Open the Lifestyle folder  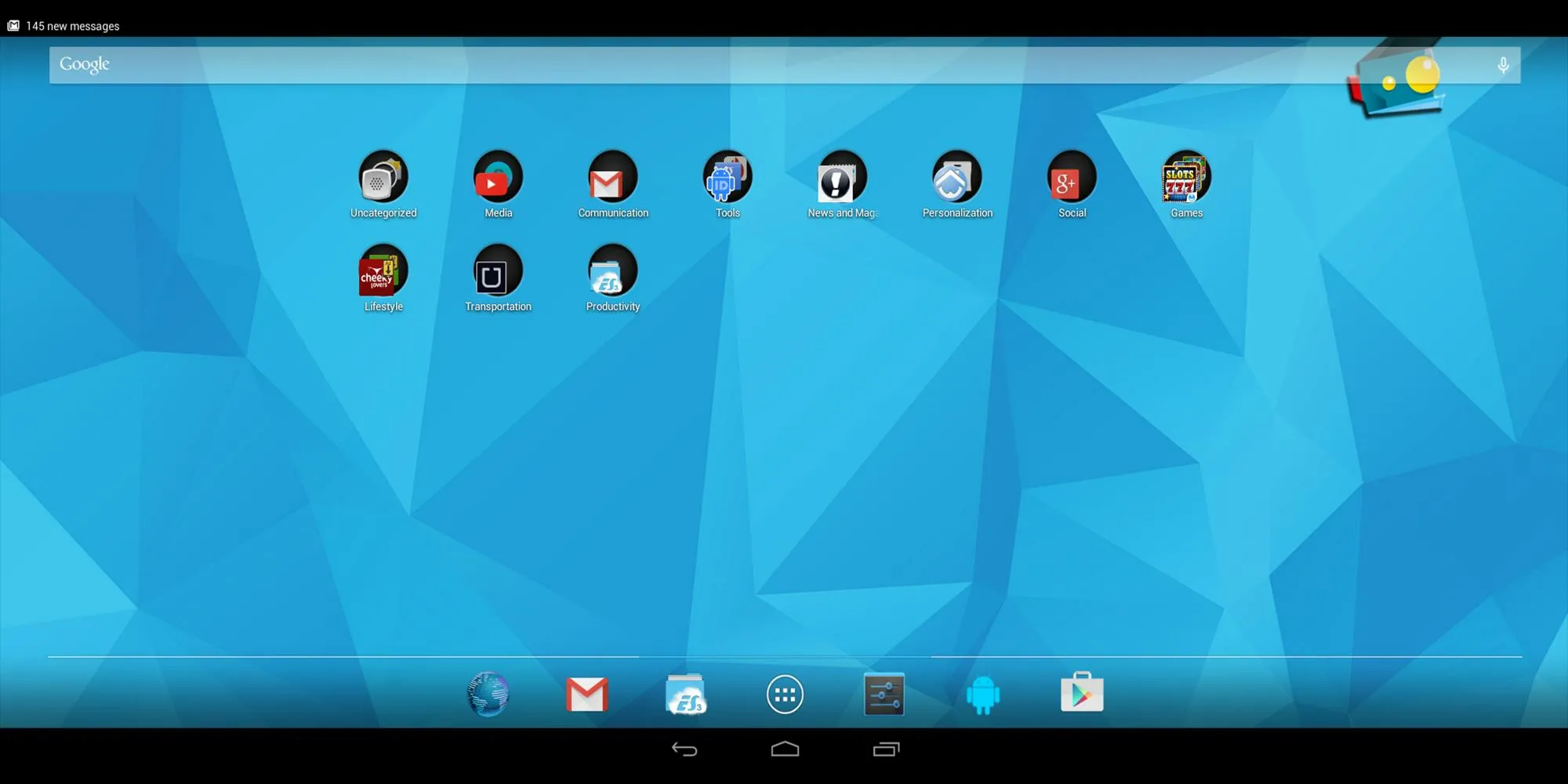[383, 272]
